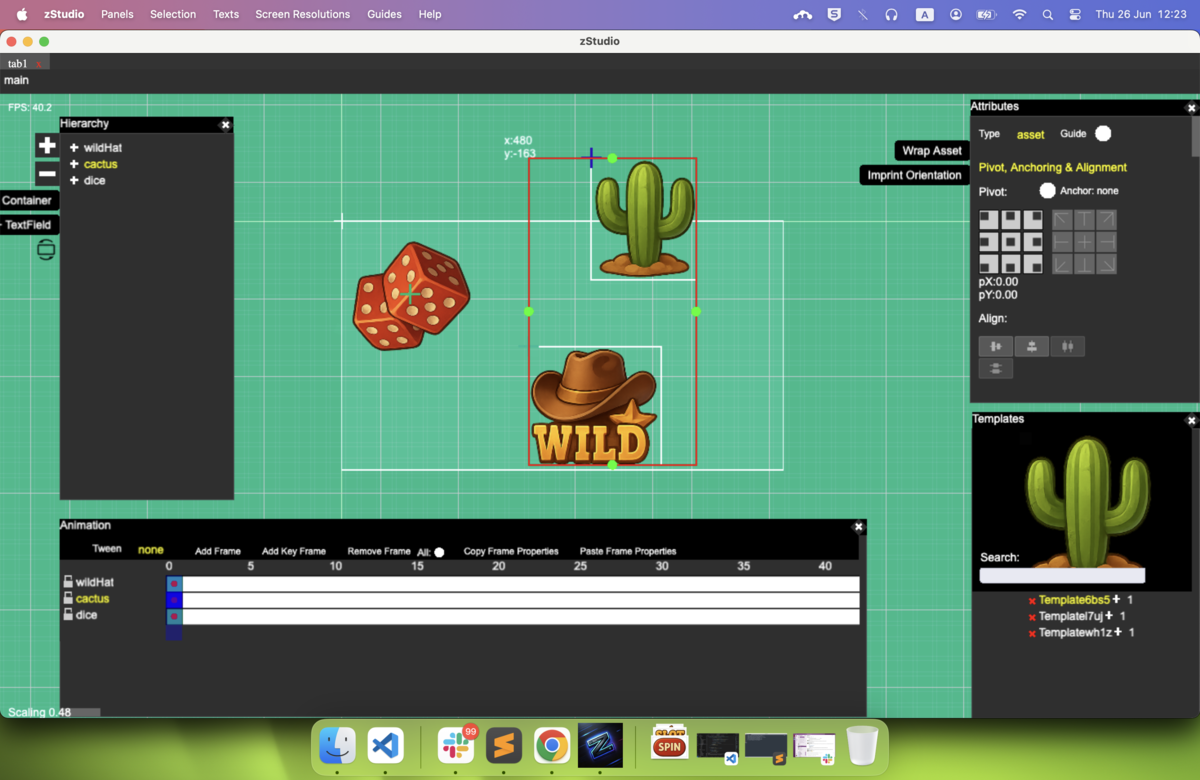Image resolution: width=1200 pixels, height=780 pixels.
Task: Choose the top-right anchor arrow
Action: point(1106,220)
